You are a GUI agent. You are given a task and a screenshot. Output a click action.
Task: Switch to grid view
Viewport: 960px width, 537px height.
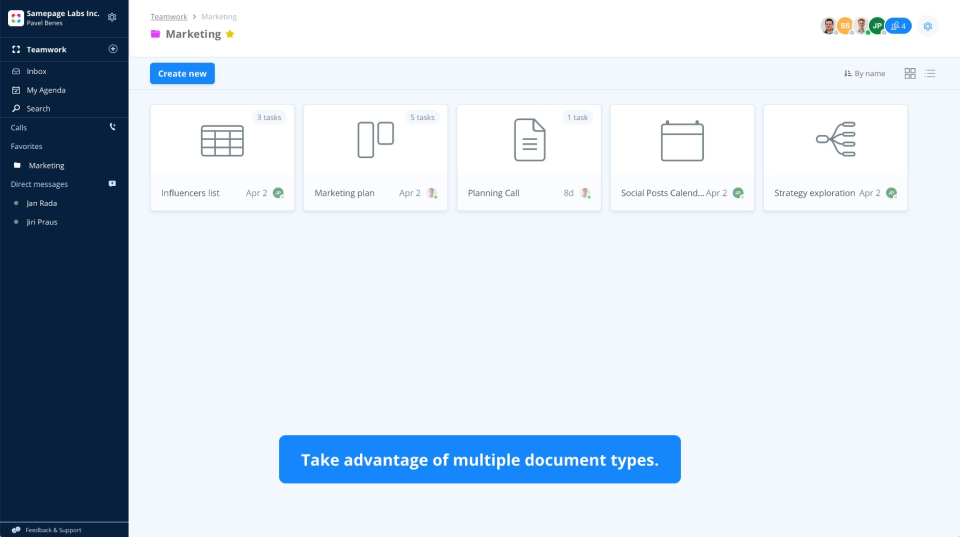[910, 73]
